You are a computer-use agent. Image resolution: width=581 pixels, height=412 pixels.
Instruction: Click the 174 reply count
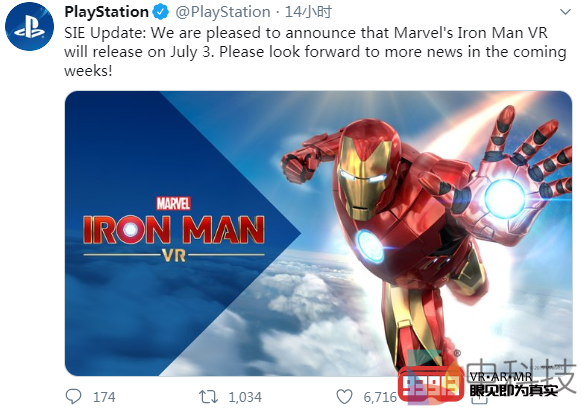coord(104,397)
